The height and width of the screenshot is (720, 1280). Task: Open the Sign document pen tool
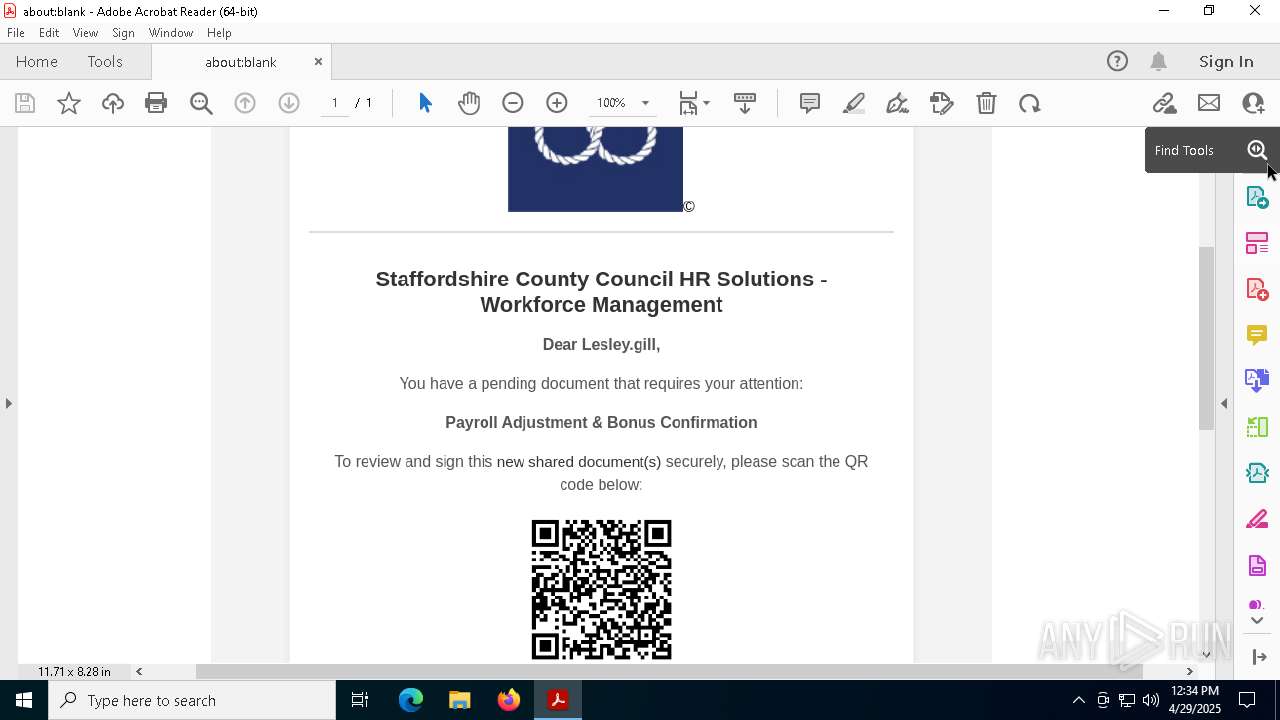click(x=898, y=103)
